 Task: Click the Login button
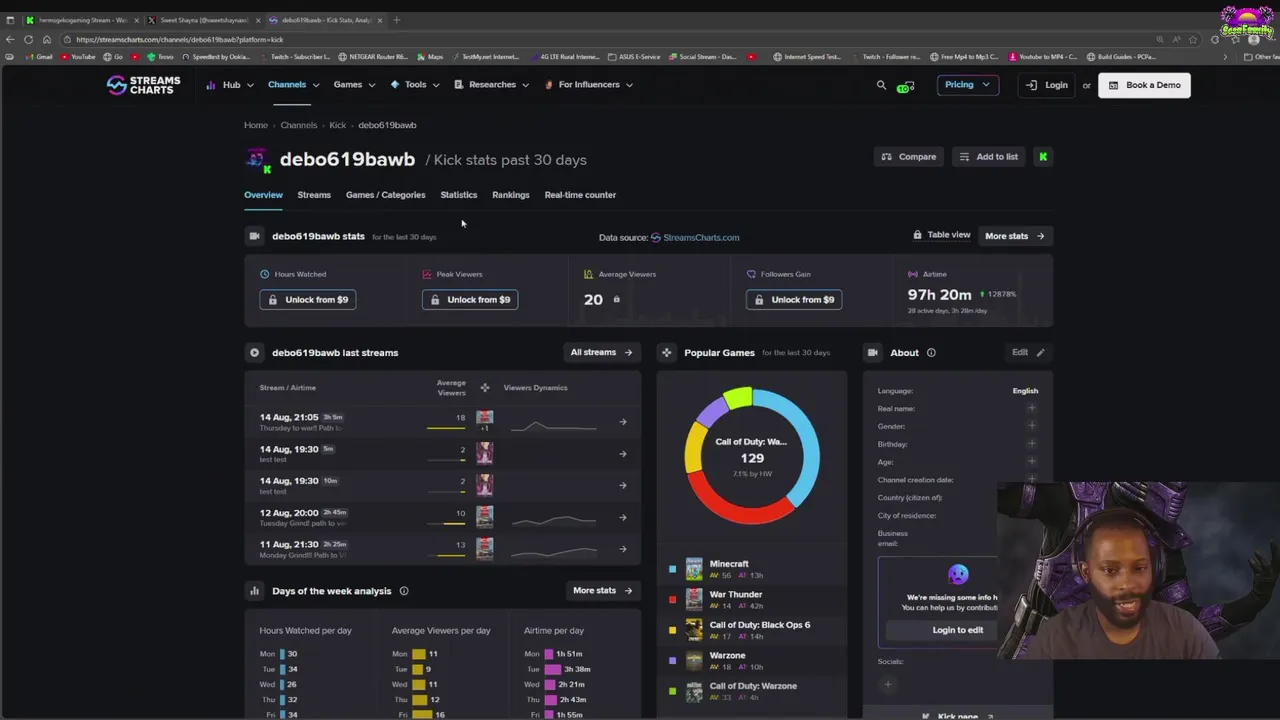1047,85
